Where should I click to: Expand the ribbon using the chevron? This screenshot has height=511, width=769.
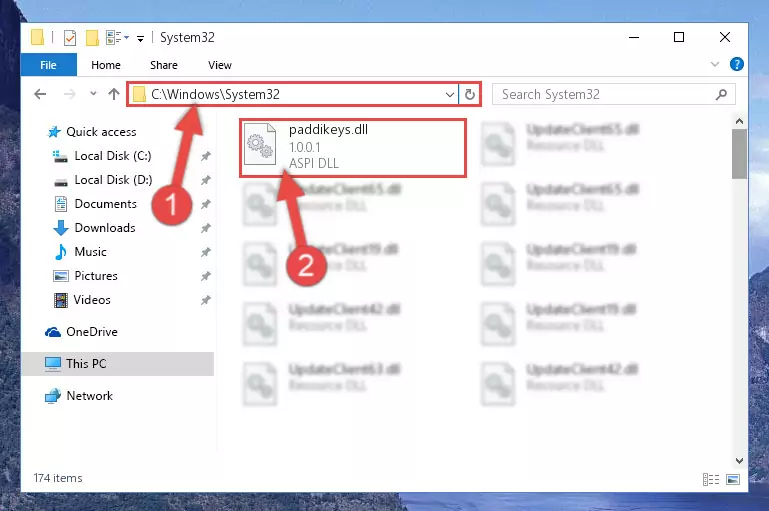tap(715, 64)
